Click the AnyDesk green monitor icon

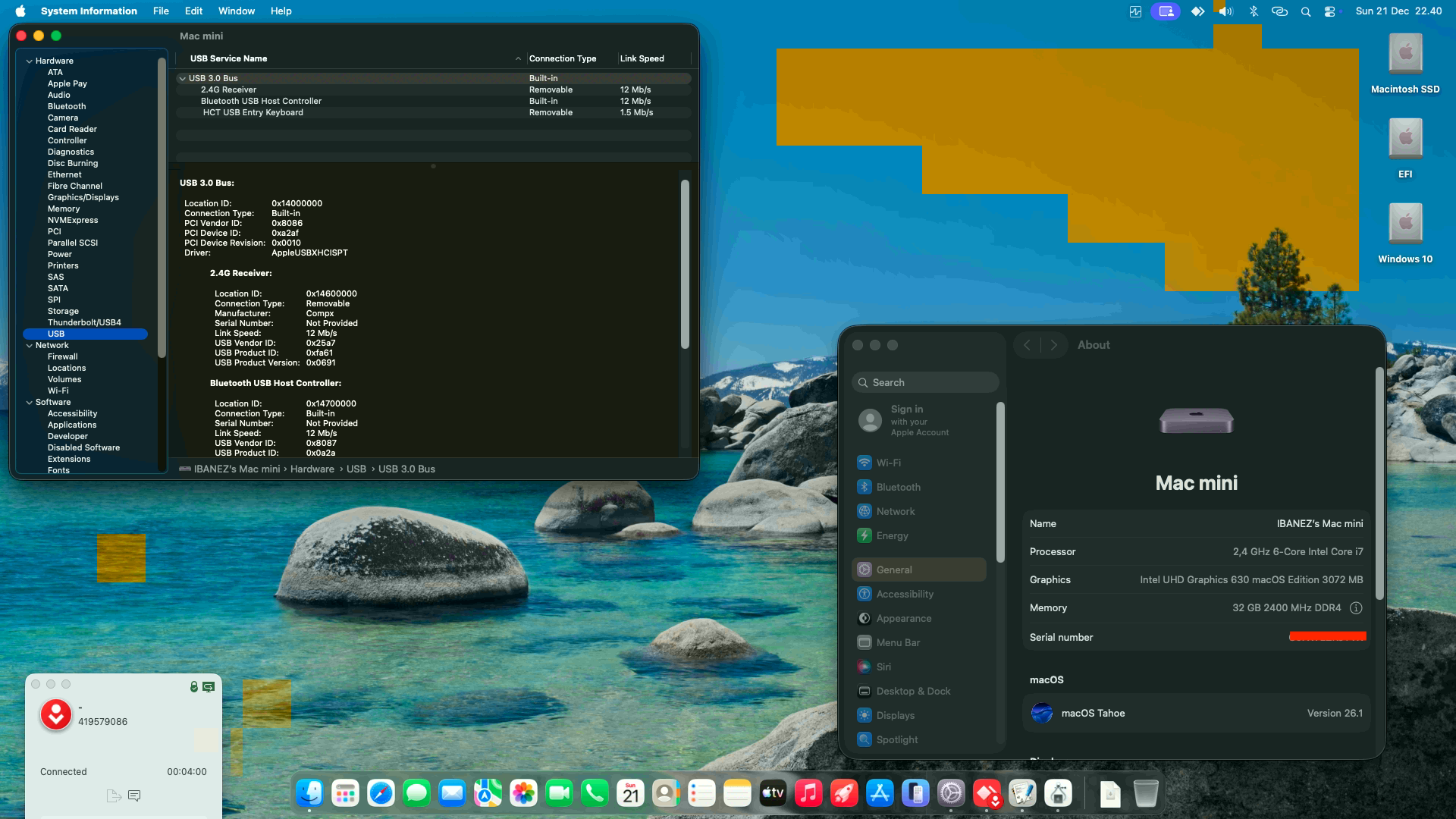209,686
